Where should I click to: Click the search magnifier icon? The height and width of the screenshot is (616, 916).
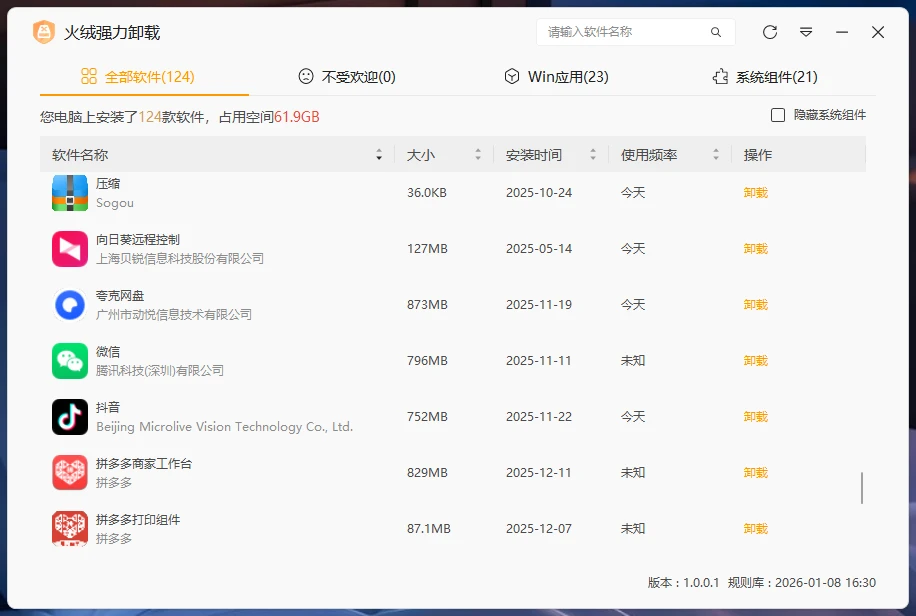[716, 32]
